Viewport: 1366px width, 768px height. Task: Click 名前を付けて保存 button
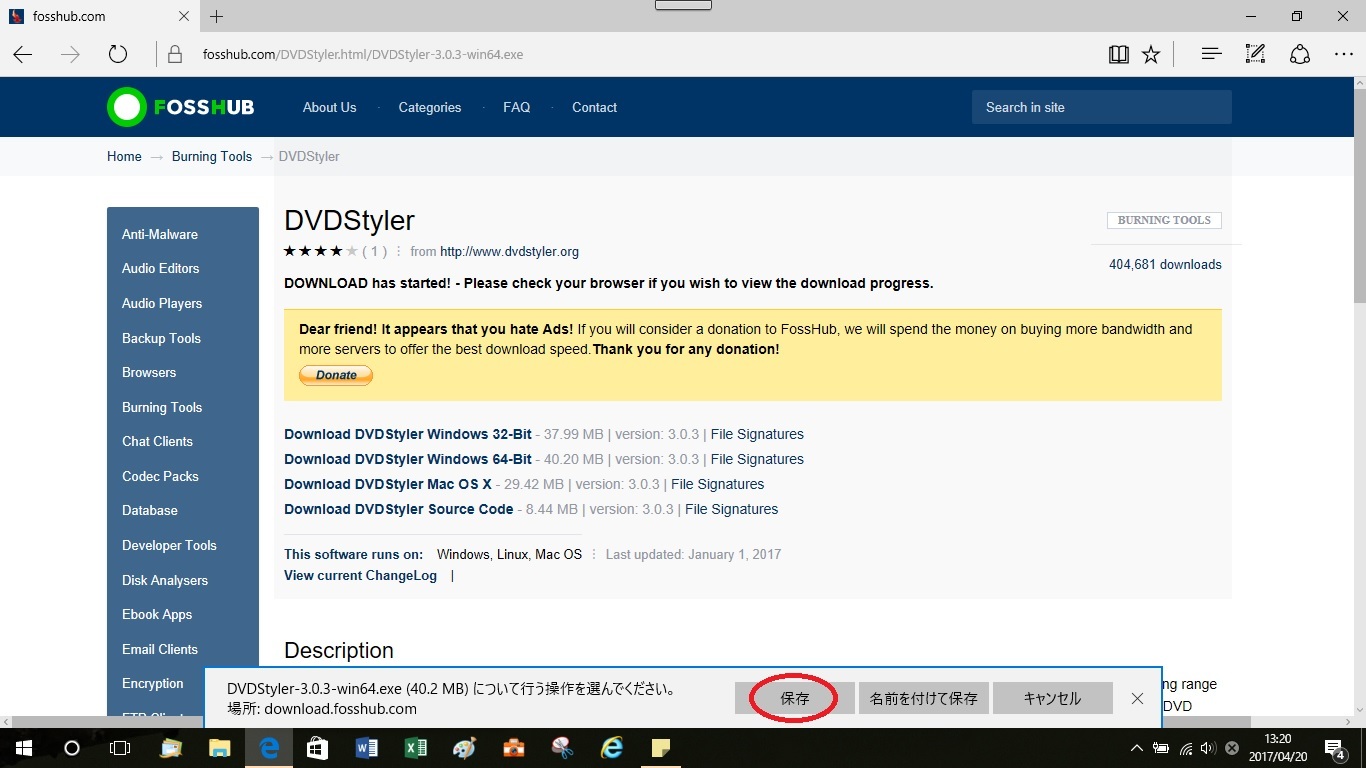pos(924,699)
